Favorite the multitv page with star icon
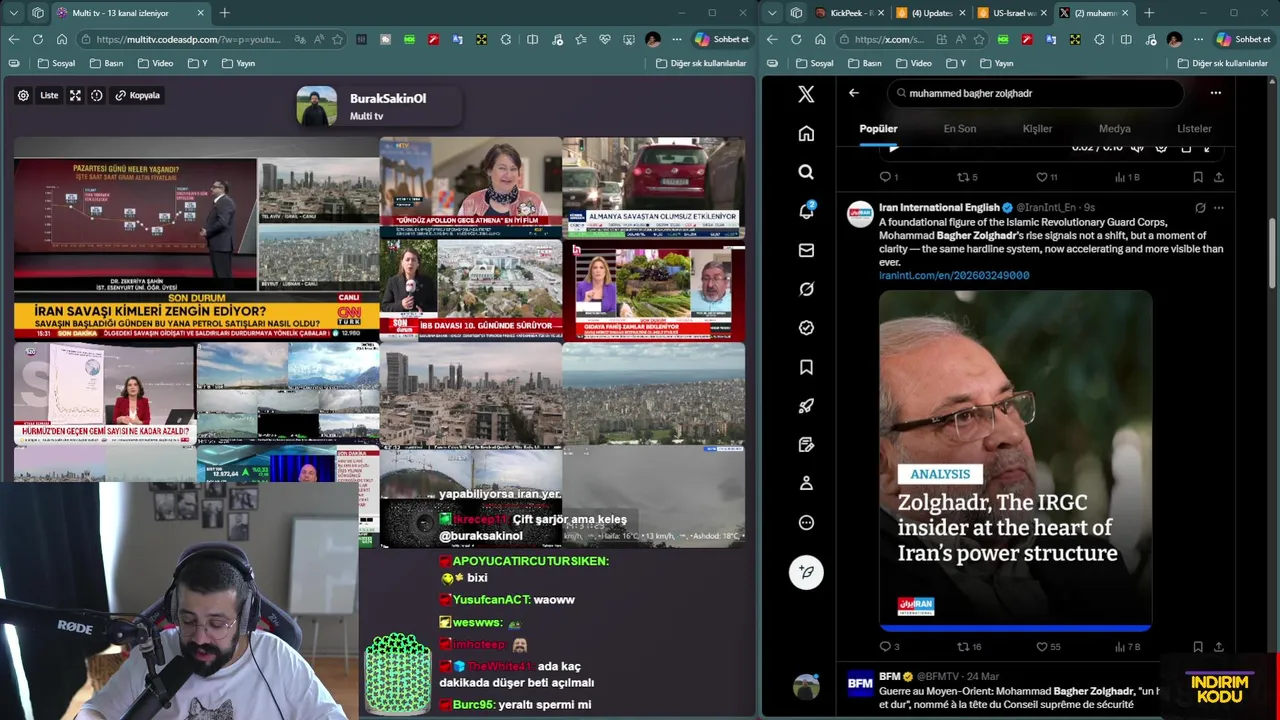 [x=338, y=39]
